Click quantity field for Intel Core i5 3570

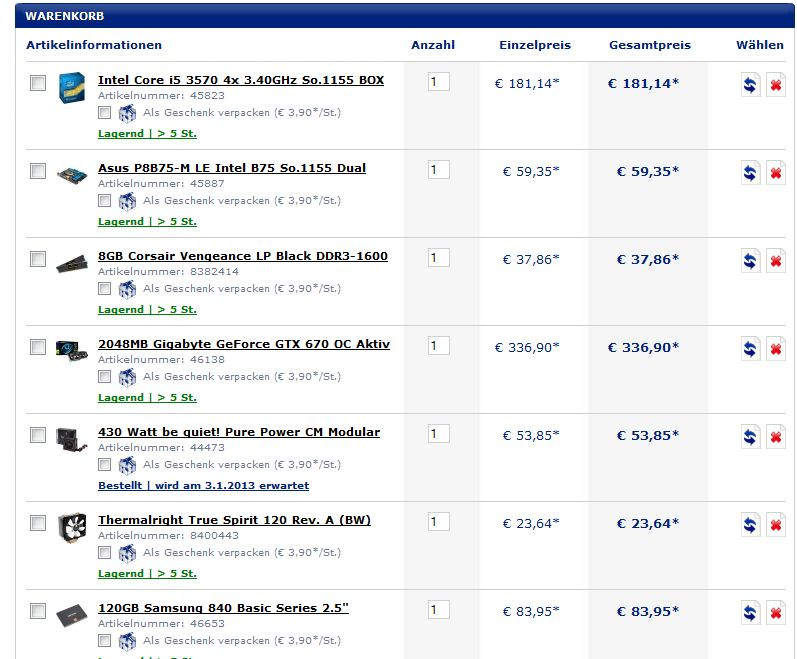439,81
